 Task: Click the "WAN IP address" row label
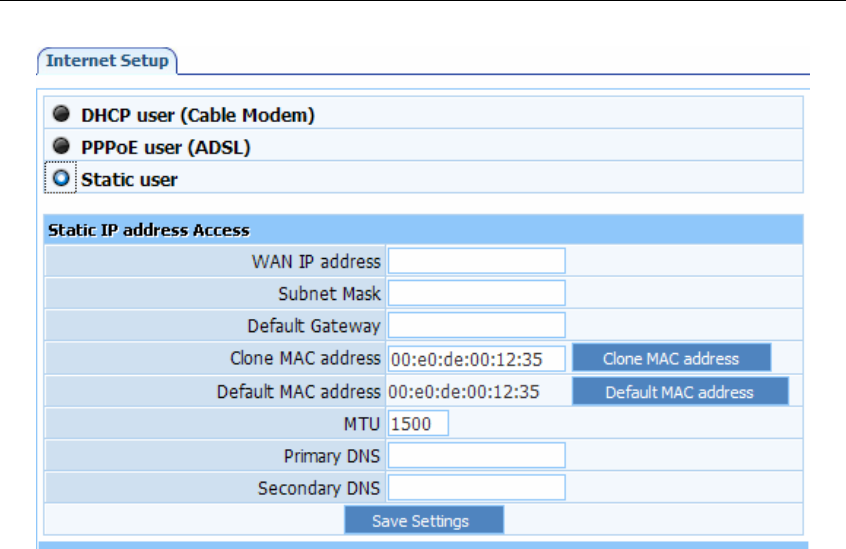(316, 262)
